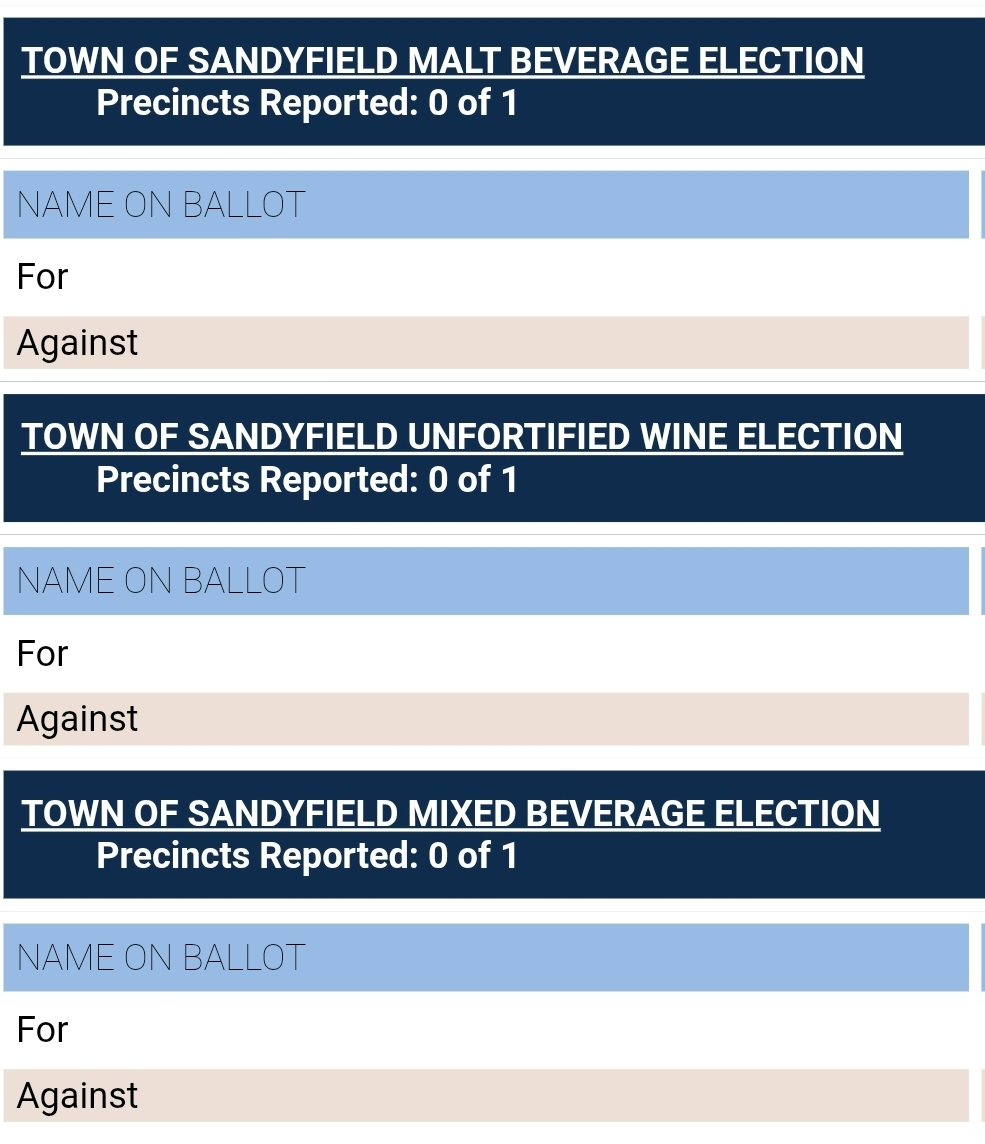The height and width of the screenshot is (1144, 985).
Task: Click Precincts Reported under Malt Beverage Election
Action: 306,103
